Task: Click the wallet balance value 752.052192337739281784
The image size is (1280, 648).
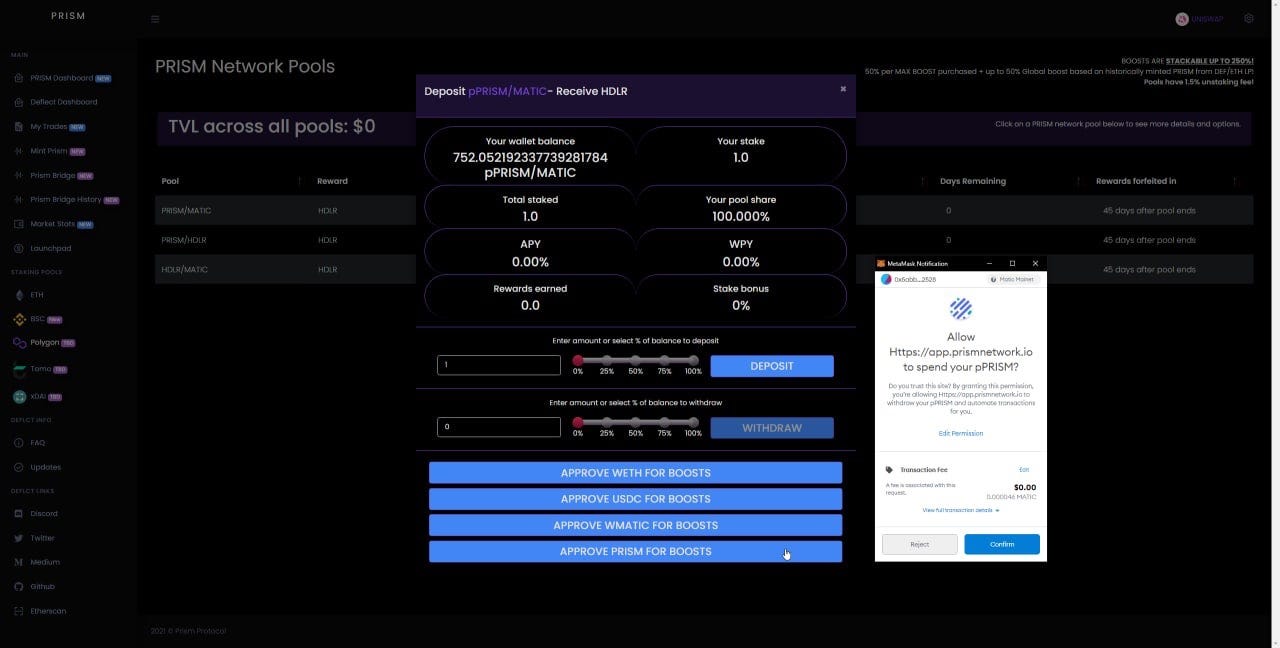Action: (x=530, y=157)
